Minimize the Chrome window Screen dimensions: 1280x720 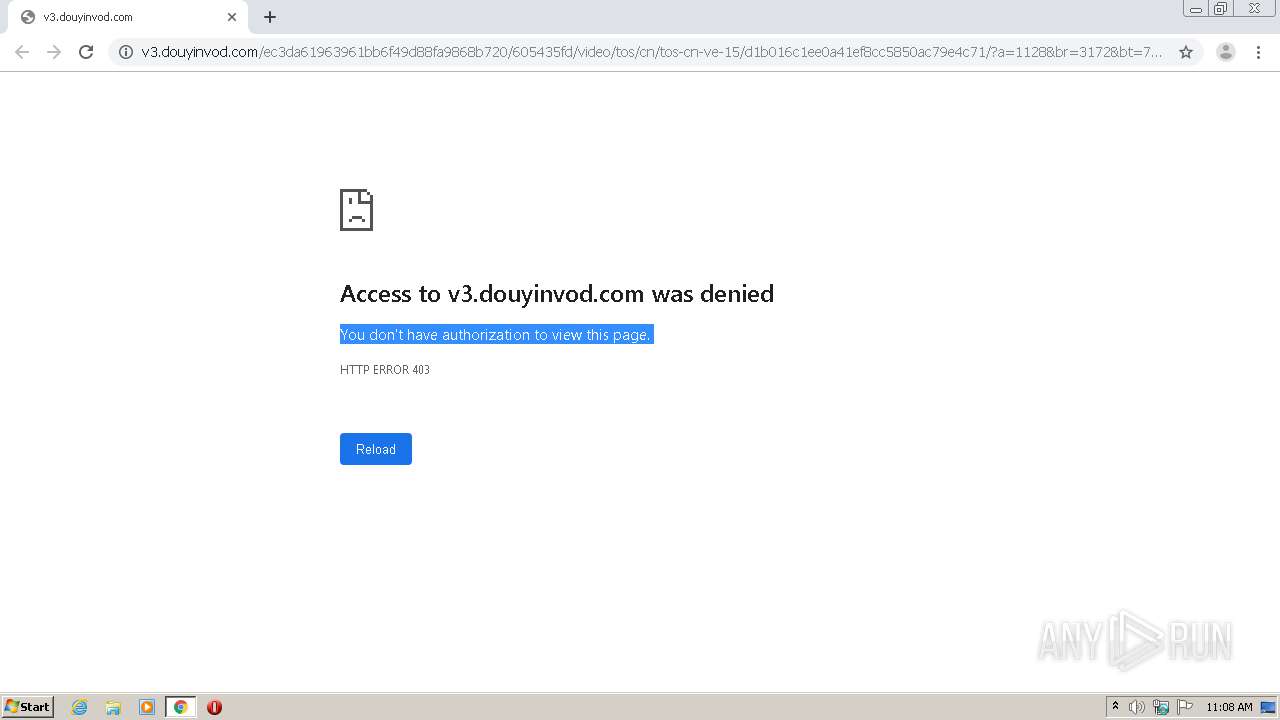[1196, 9]
